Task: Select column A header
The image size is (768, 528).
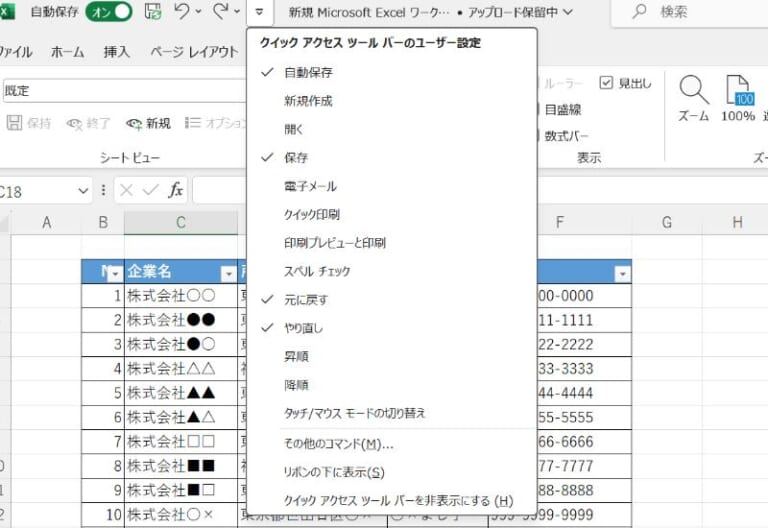Action: click(47, 223)
